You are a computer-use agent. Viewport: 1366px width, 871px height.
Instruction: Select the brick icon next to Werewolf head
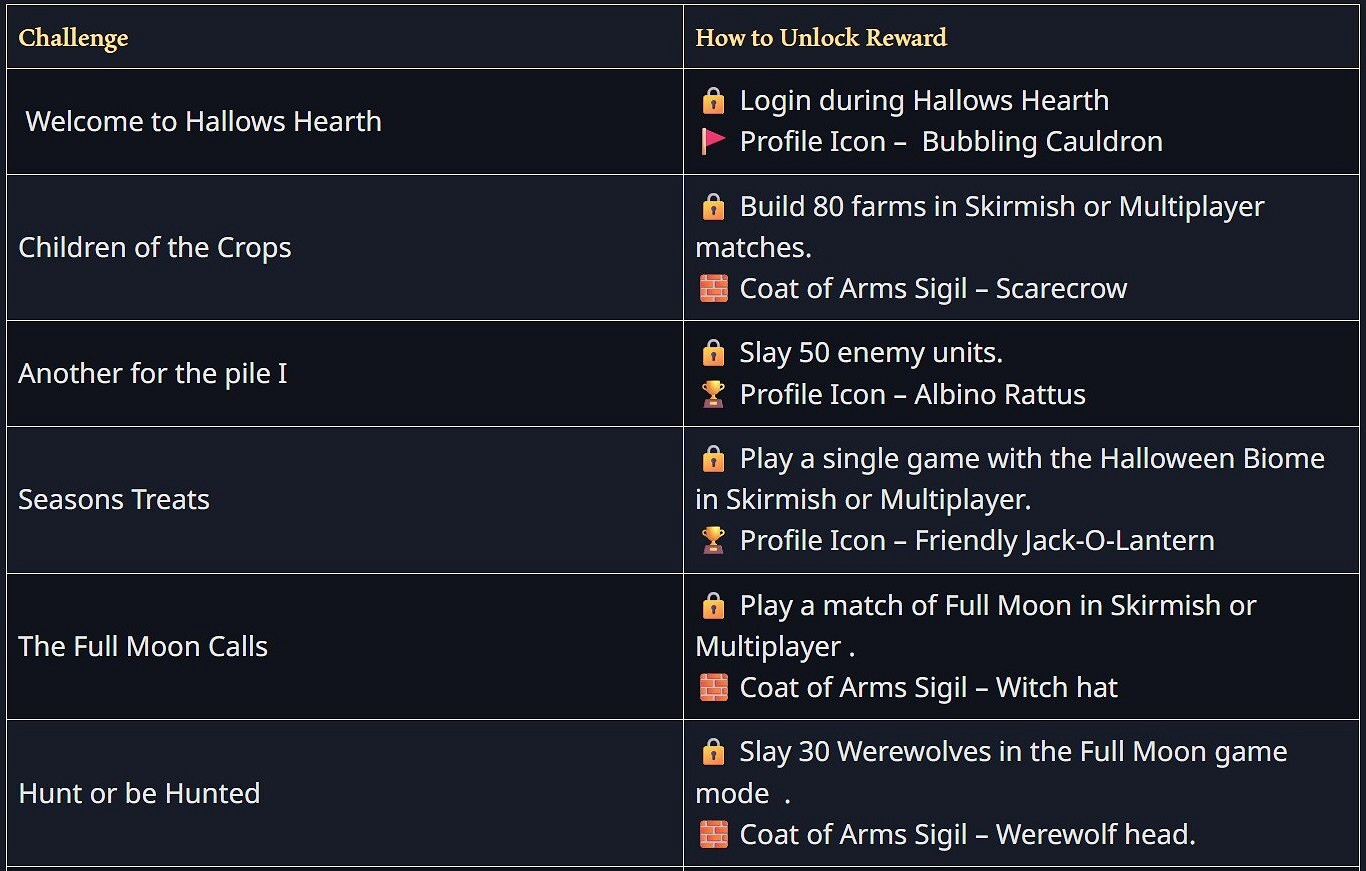(713, 834)
